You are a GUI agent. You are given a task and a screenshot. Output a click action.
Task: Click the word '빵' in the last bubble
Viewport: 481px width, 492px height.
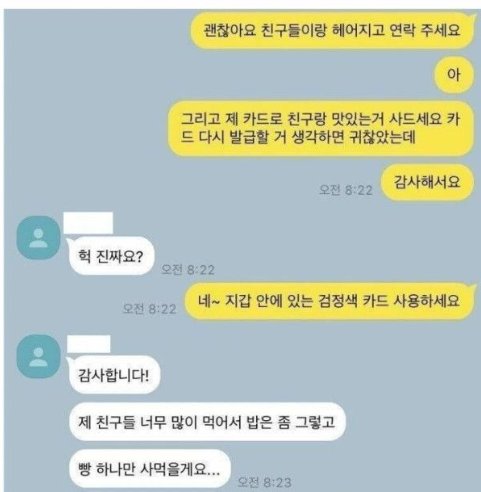pyautogui.click(x=84, y=469)
